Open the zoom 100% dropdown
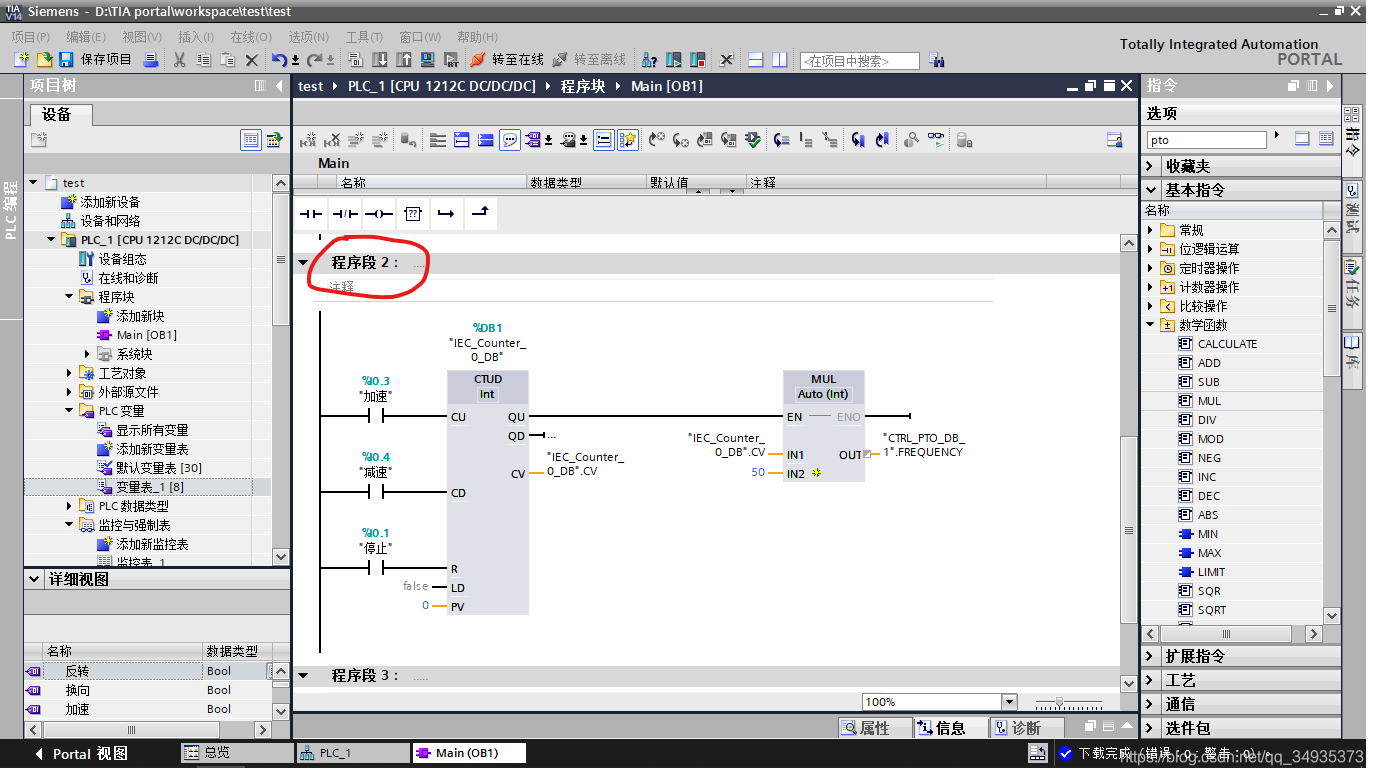The width and height of the screenshot is (1374, 776). coord(1009,702)
